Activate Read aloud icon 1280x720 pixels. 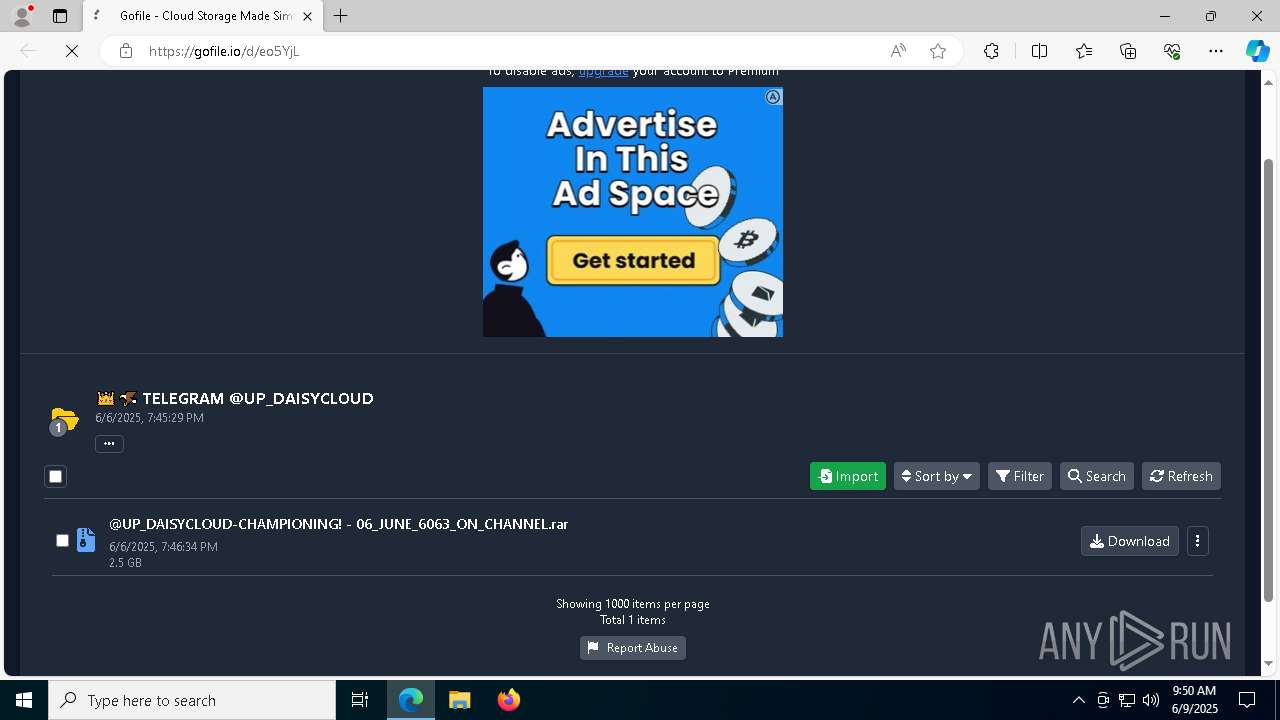898,51
